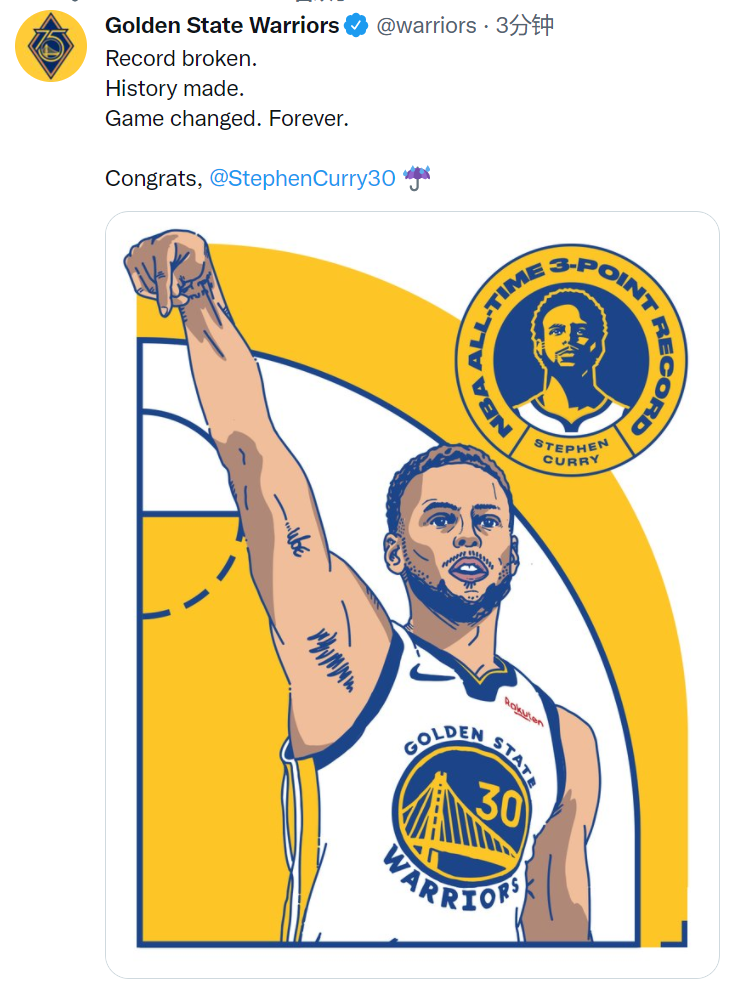
Task: Click the umbrella emoji after the mention
Action: (417, 178)
